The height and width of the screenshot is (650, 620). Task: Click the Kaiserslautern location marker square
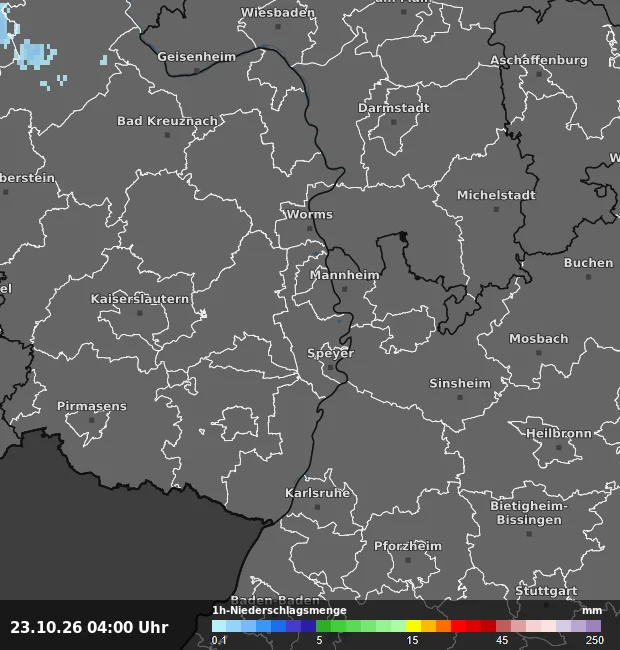point(140,313)
